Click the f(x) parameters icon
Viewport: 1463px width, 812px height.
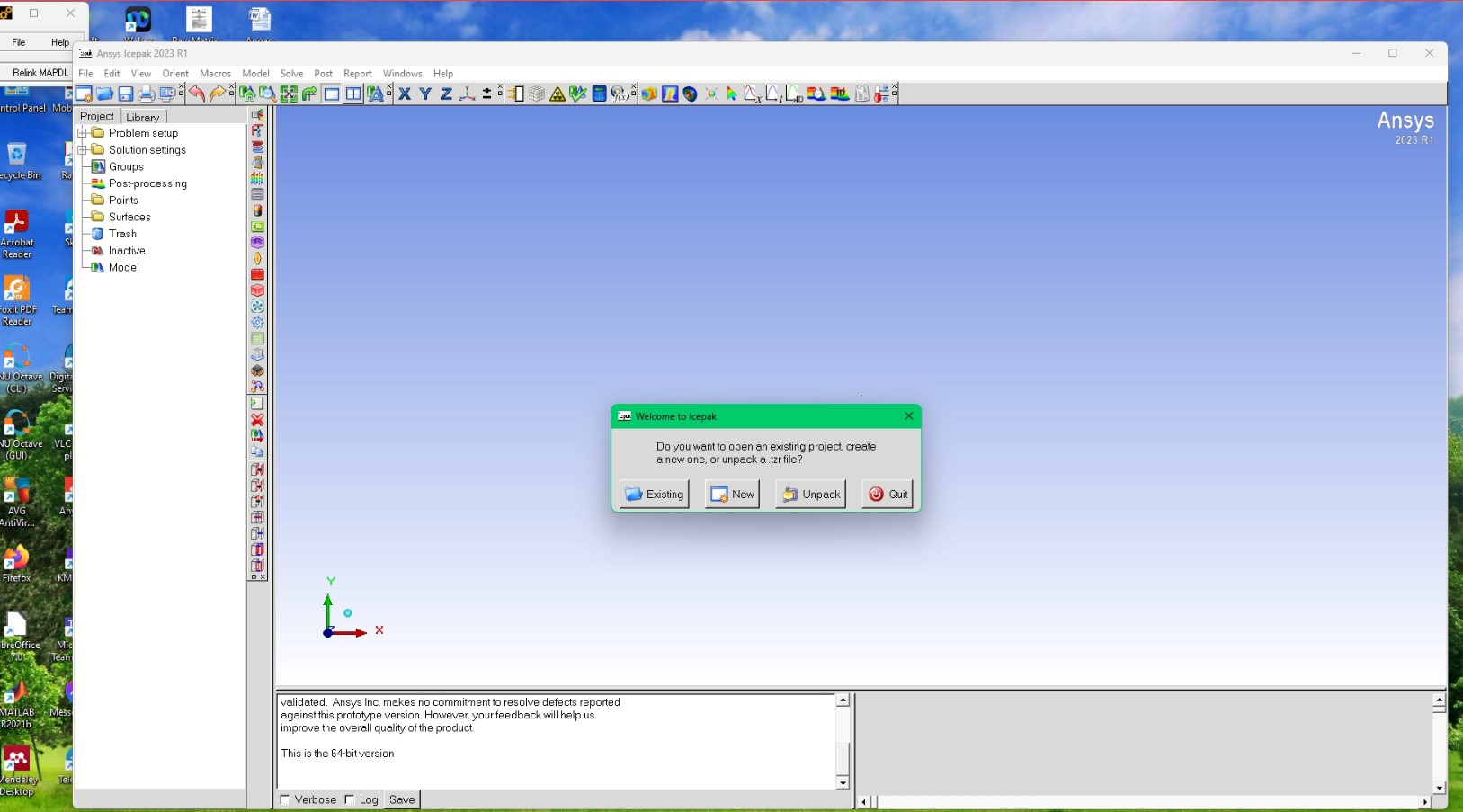click(620, 94)
